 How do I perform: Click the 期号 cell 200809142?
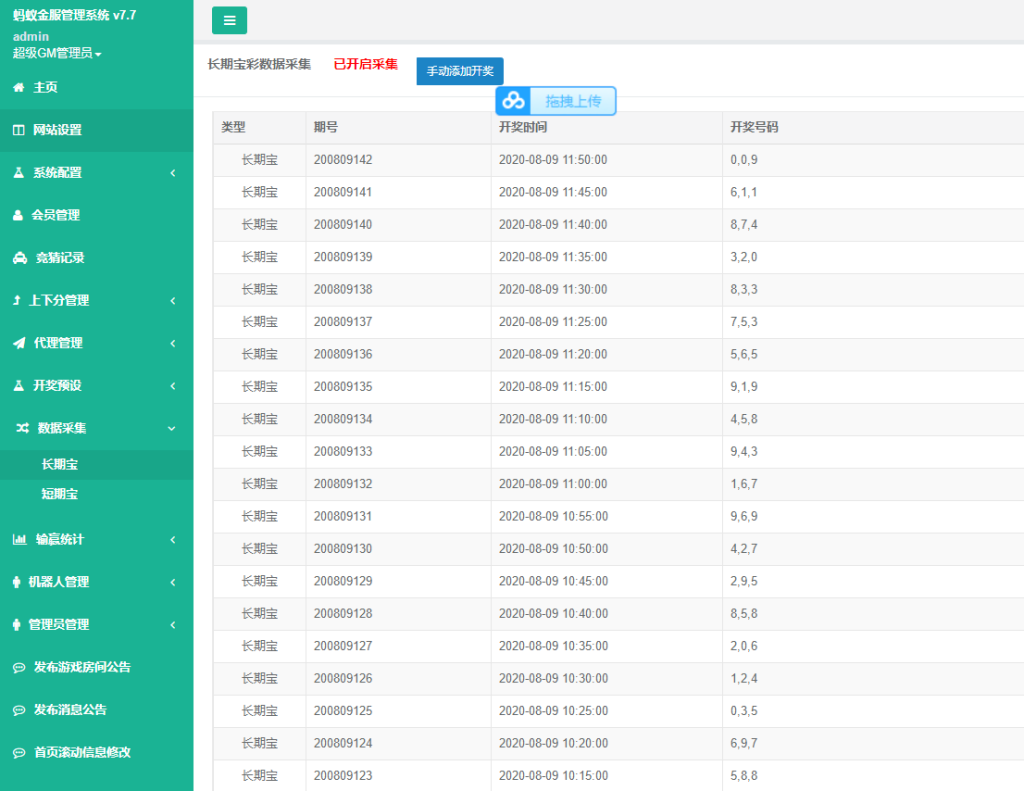[343, 160]
